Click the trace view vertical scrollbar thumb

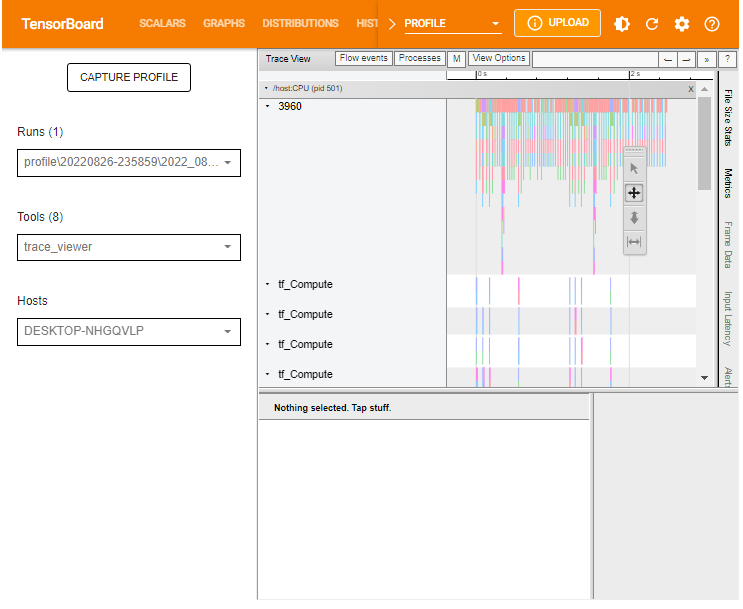[x=704, y=143]
